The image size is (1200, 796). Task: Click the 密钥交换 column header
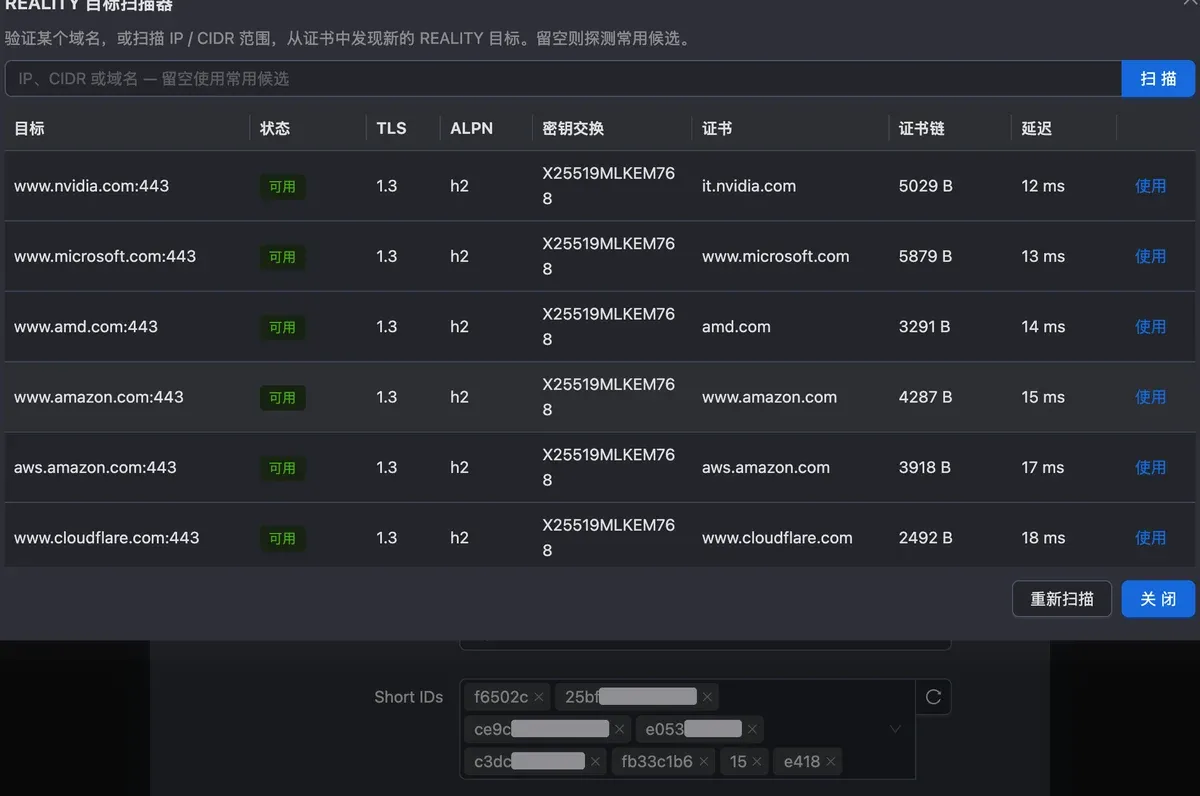(573, 128)
